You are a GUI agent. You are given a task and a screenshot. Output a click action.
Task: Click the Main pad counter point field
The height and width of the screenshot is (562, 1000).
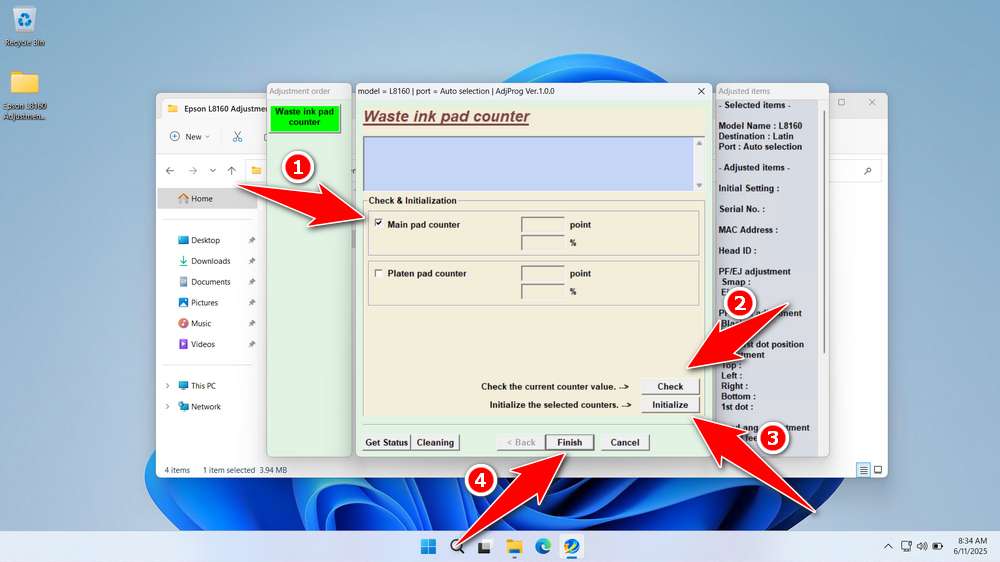point(542,225)
